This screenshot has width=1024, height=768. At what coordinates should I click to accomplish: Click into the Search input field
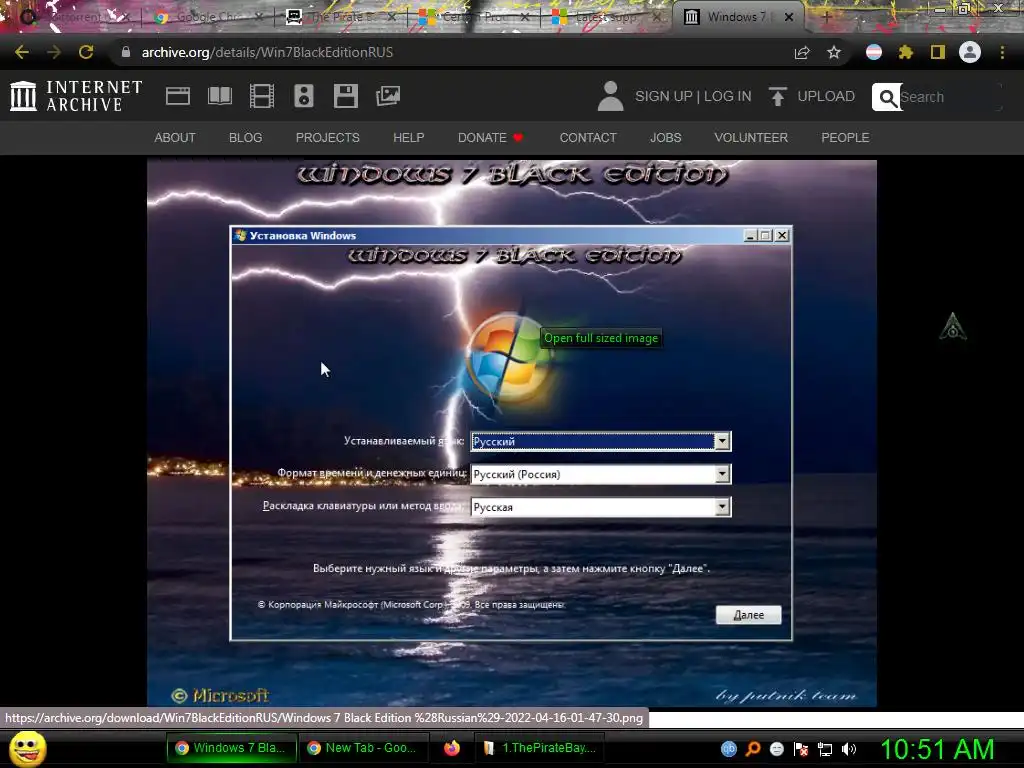950,97
